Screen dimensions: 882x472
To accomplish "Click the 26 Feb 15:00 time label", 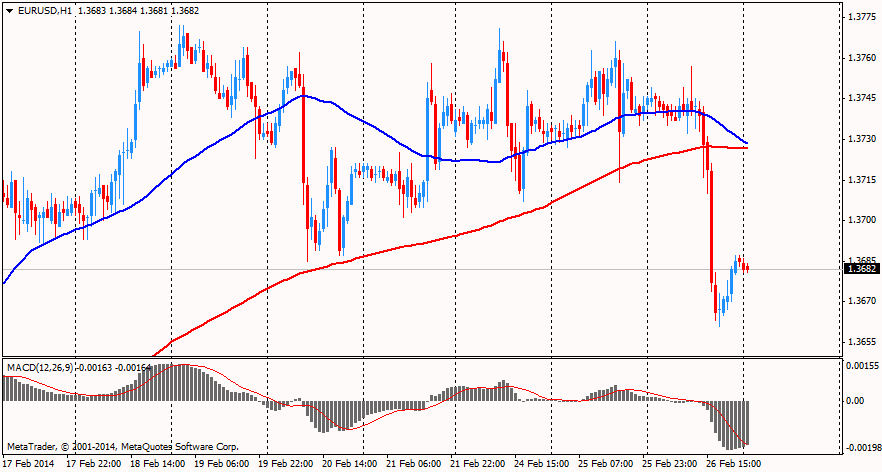I will point(735,464).
